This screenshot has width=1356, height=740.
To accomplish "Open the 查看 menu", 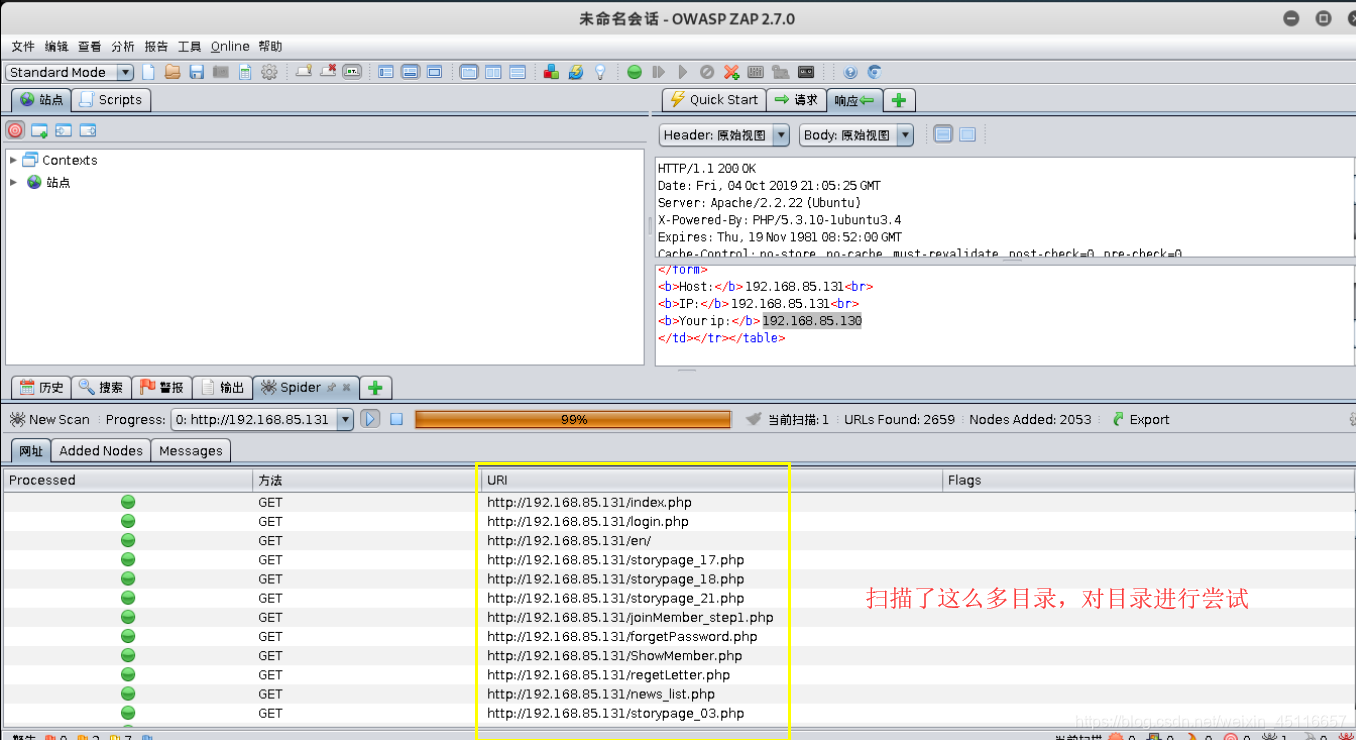I will [x=90, y=46].
